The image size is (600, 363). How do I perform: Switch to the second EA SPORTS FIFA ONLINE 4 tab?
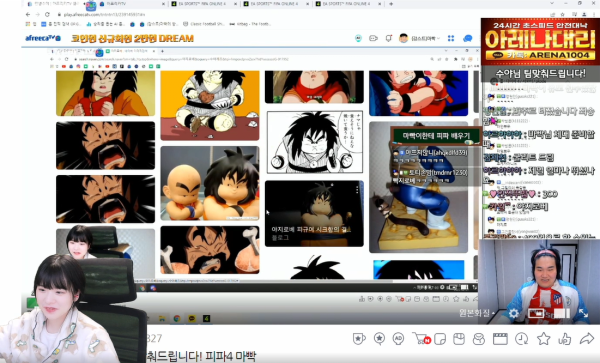pos(274,4)
